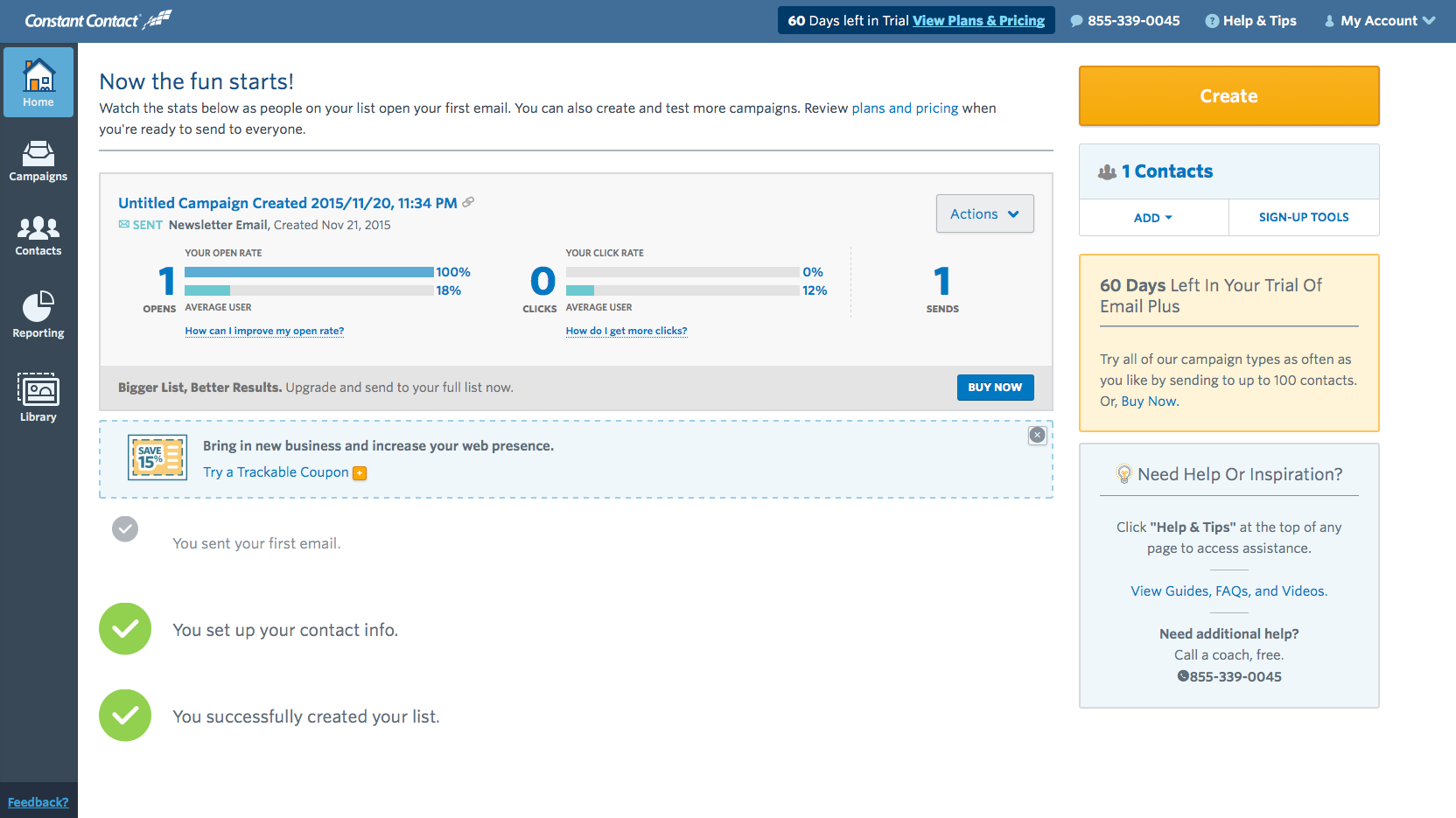Open 'How can I improve my open rate?'
1456x818 pixels.
pyautogui.click(x=264, y=331)
